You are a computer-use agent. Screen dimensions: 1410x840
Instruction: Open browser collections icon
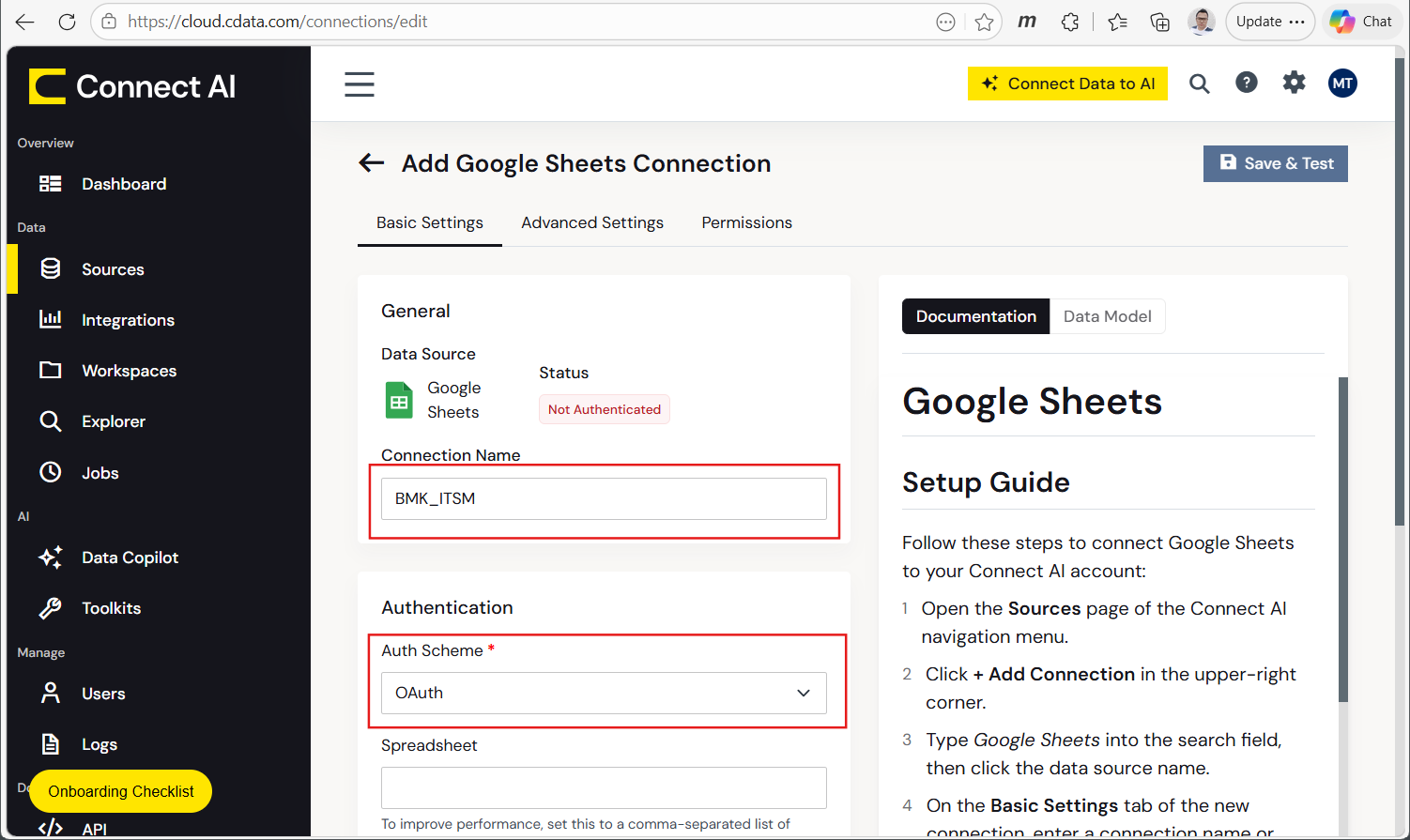click(x=1160, y=22)
